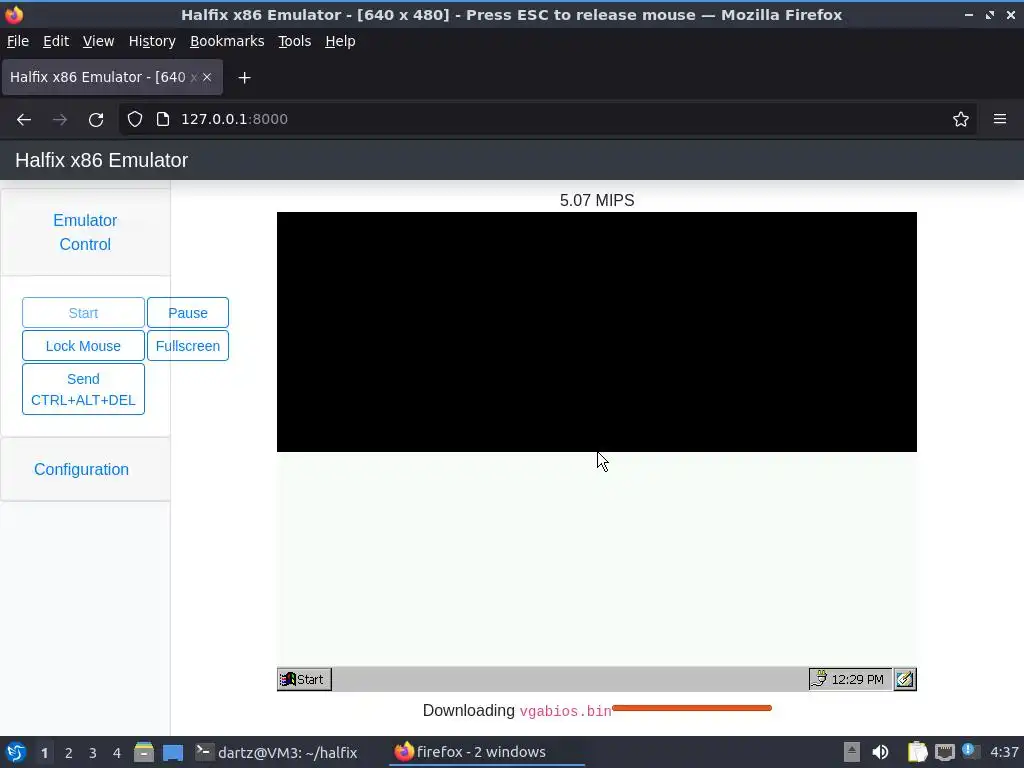Minimize the Firefox window
1024x768 pixels.
click(968, 14)
